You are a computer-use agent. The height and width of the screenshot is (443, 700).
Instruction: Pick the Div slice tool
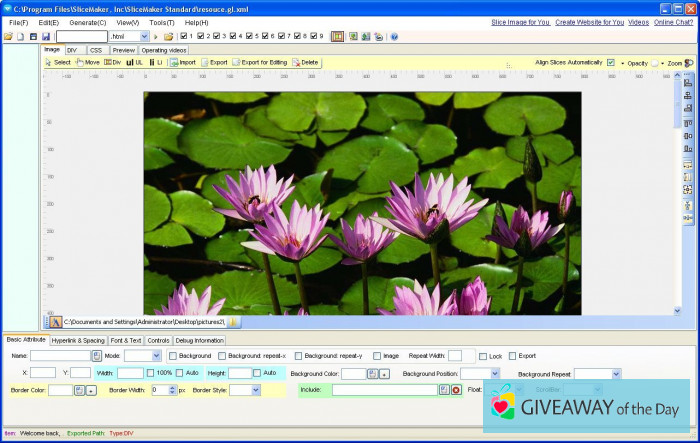point(113,62)
